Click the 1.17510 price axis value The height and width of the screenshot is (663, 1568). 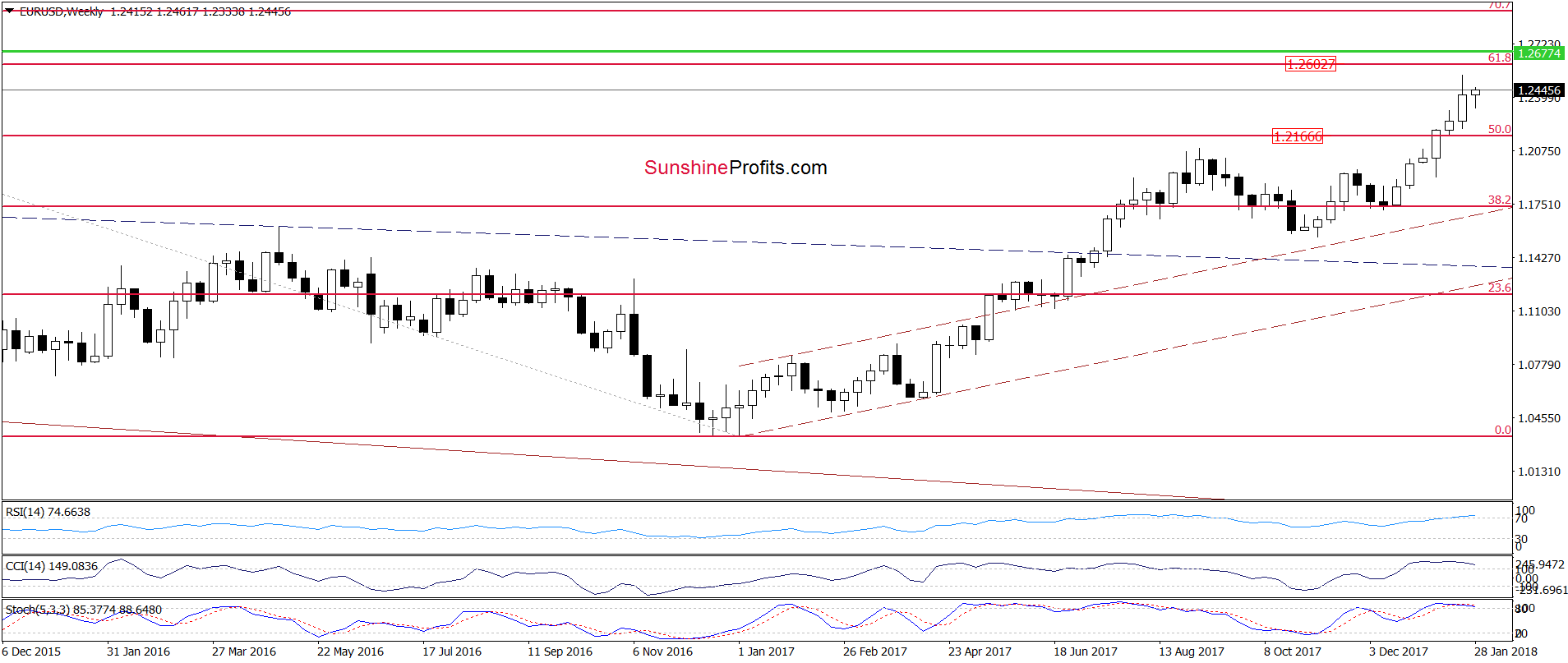tap(1538, 205)
